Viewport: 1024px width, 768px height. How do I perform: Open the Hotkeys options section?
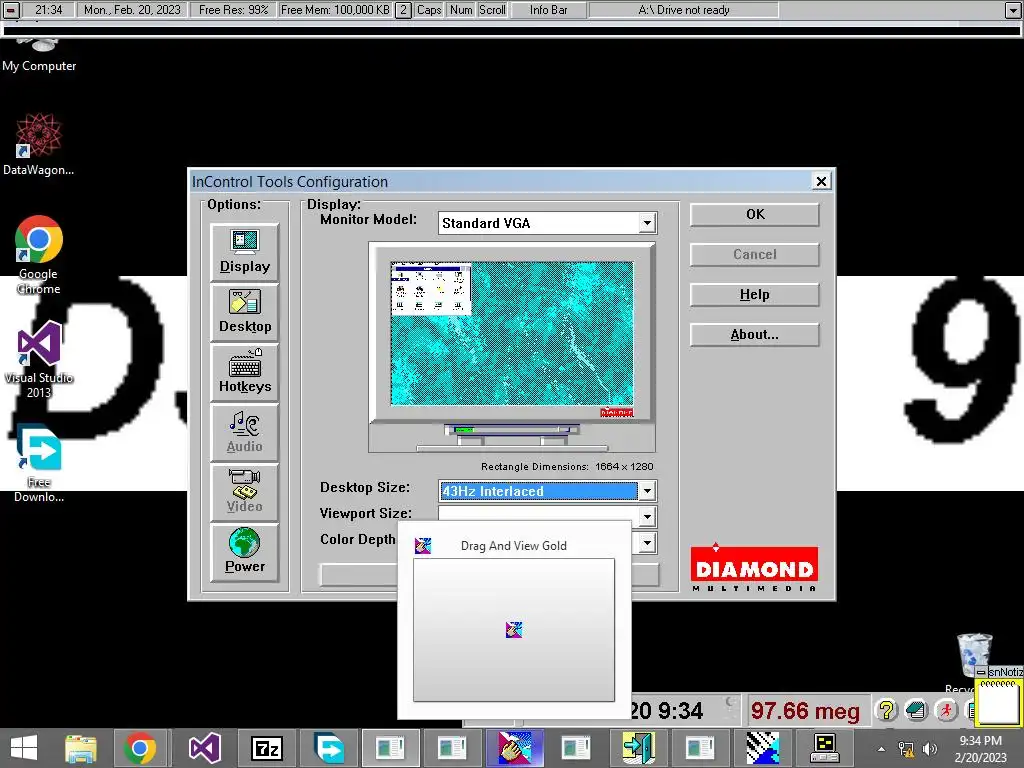point(245,372)
